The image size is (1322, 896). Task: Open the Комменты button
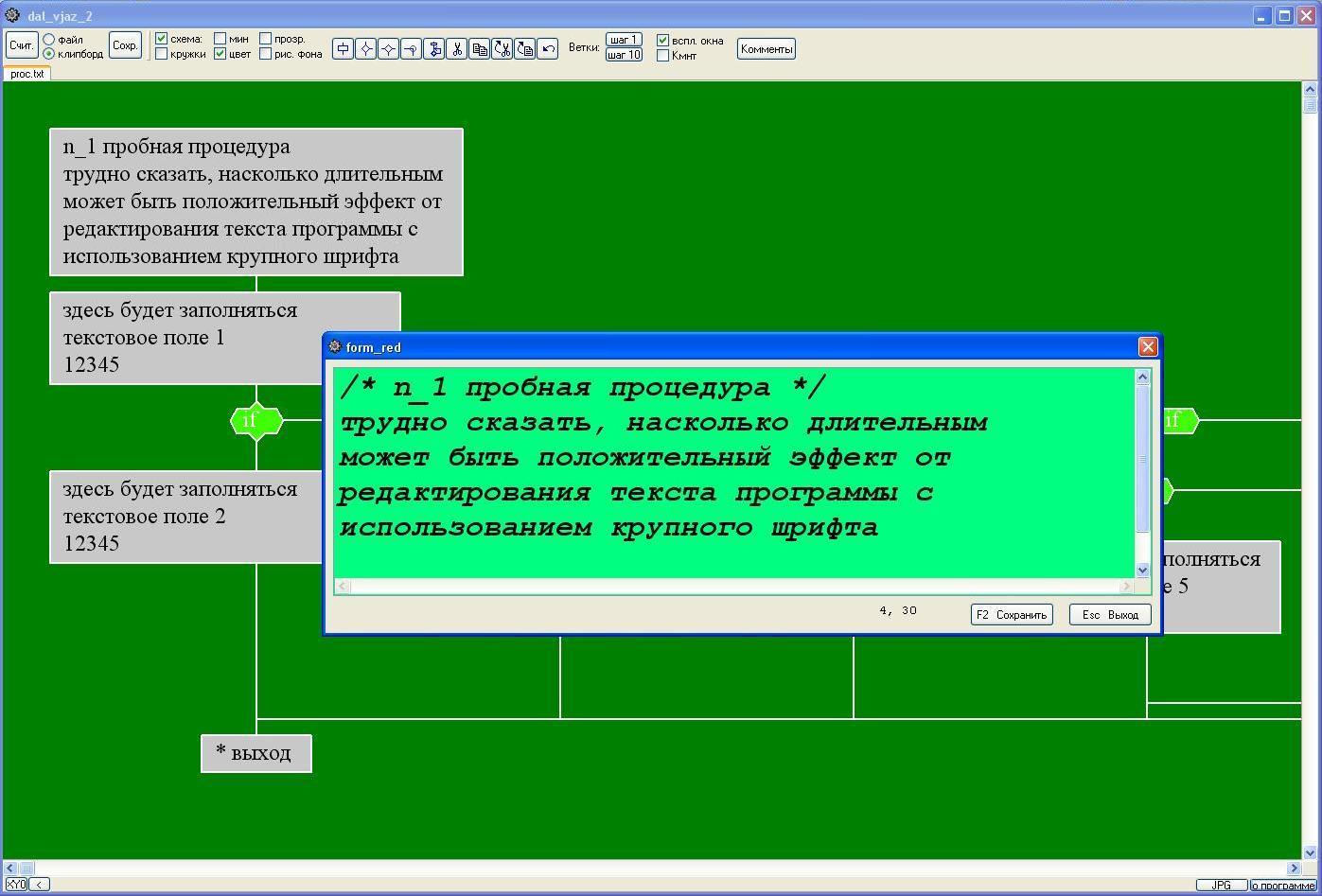[766, 49]
